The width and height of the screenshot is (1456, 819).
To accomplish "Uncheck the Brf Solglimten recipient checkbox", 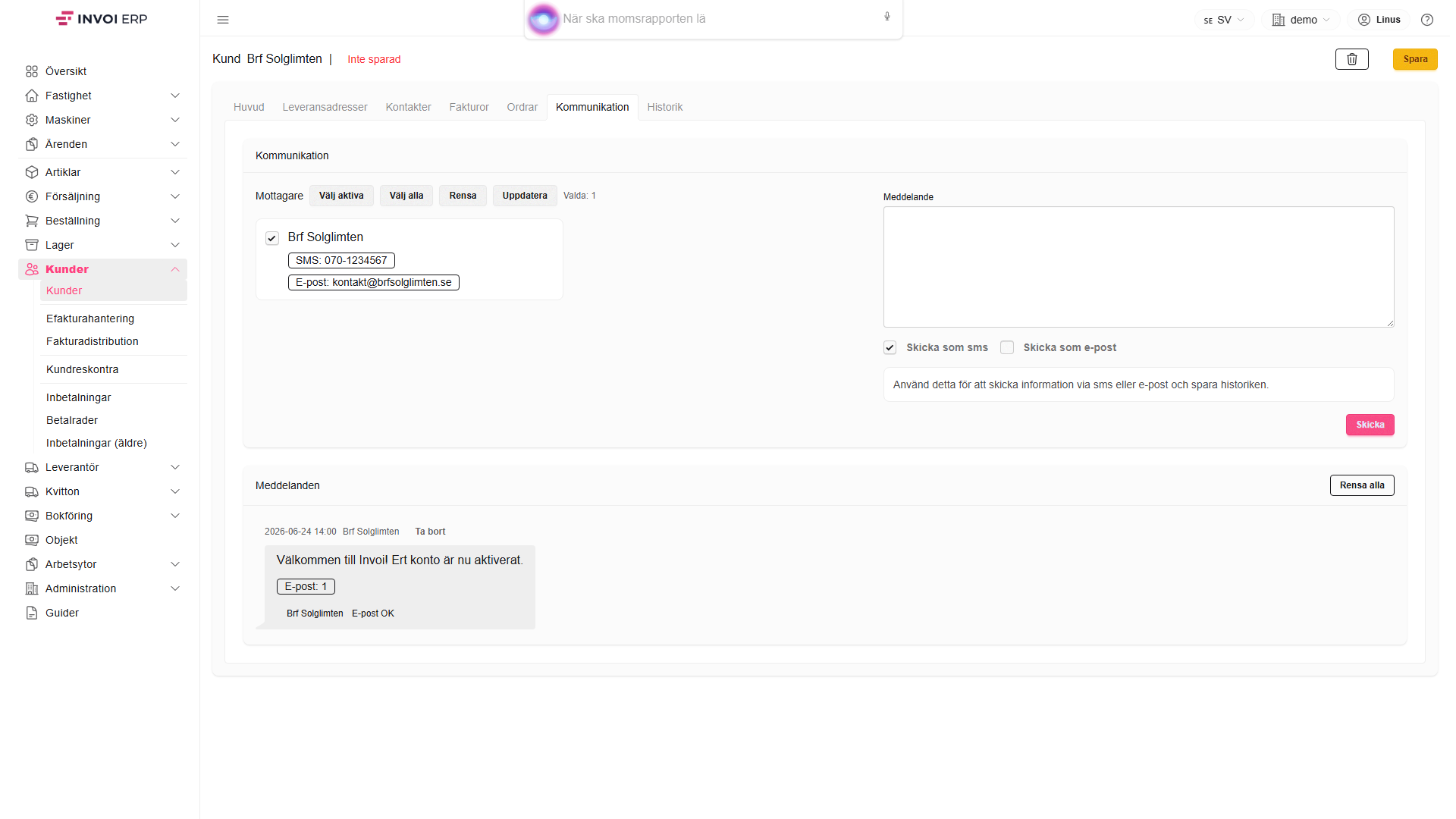I will coord(272,238).
